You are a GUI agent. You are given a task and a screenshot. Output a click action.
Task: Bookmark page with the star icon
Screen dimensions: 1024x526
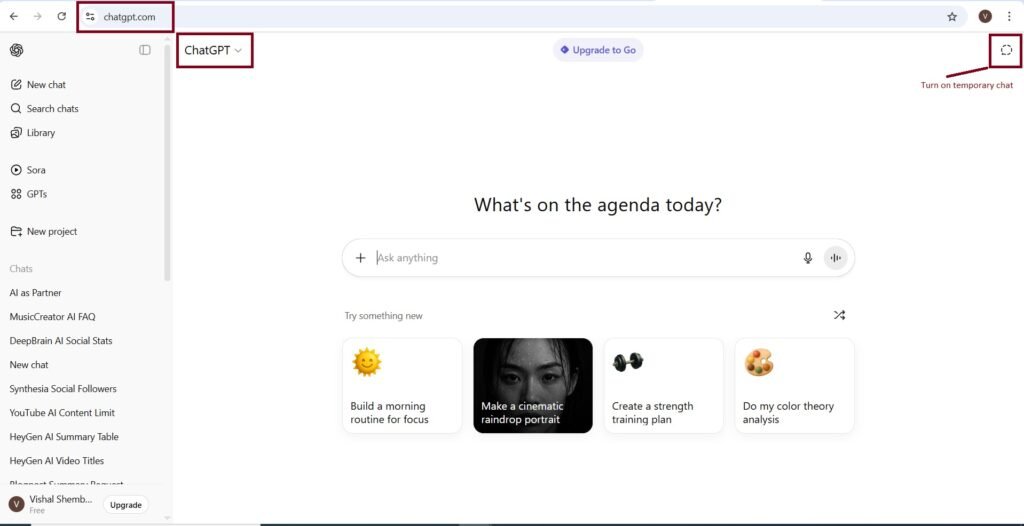coord(952,16)
